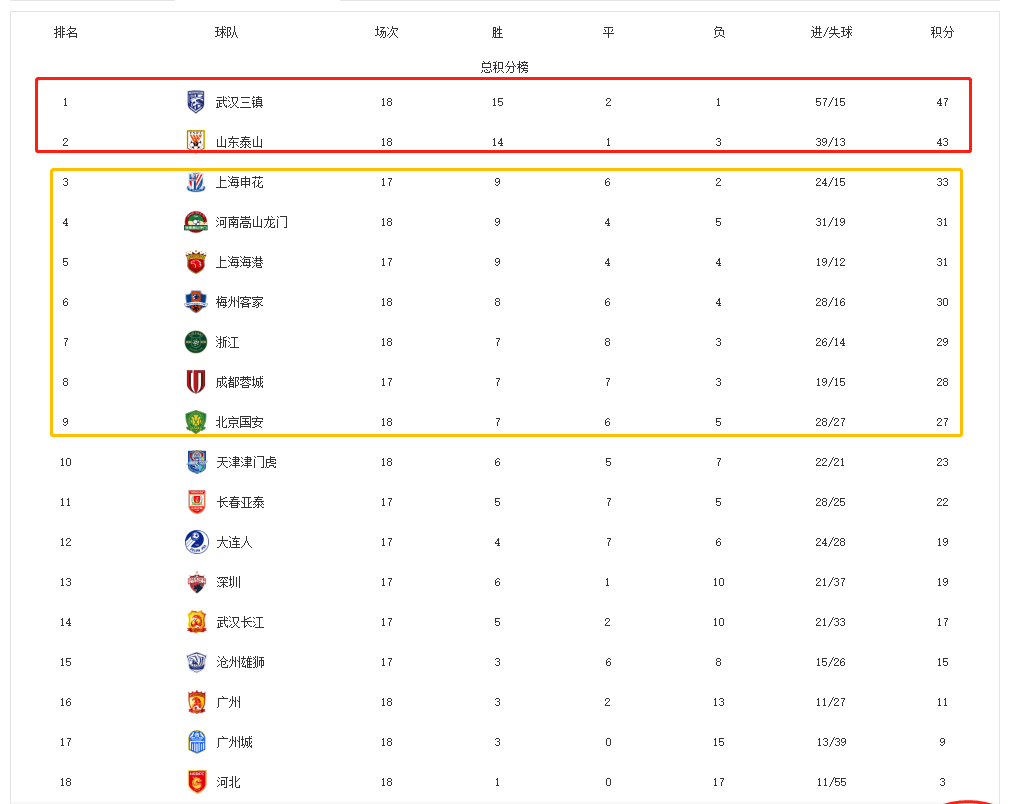Click the 山东泰山 team logo

coord(196,140)
